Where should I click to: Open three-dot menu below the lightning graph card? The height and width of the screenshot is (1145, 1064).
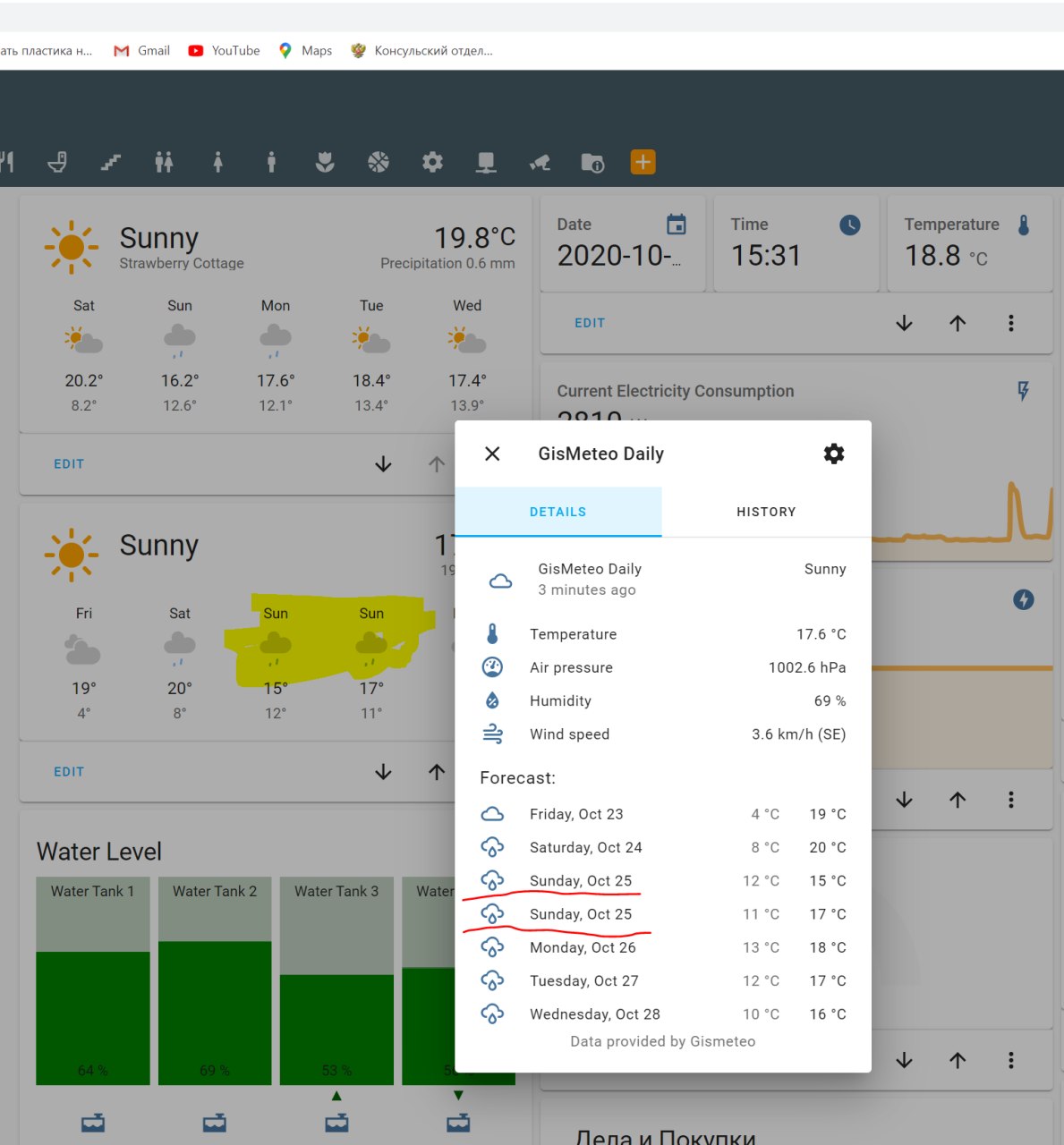click(1011, 800)
